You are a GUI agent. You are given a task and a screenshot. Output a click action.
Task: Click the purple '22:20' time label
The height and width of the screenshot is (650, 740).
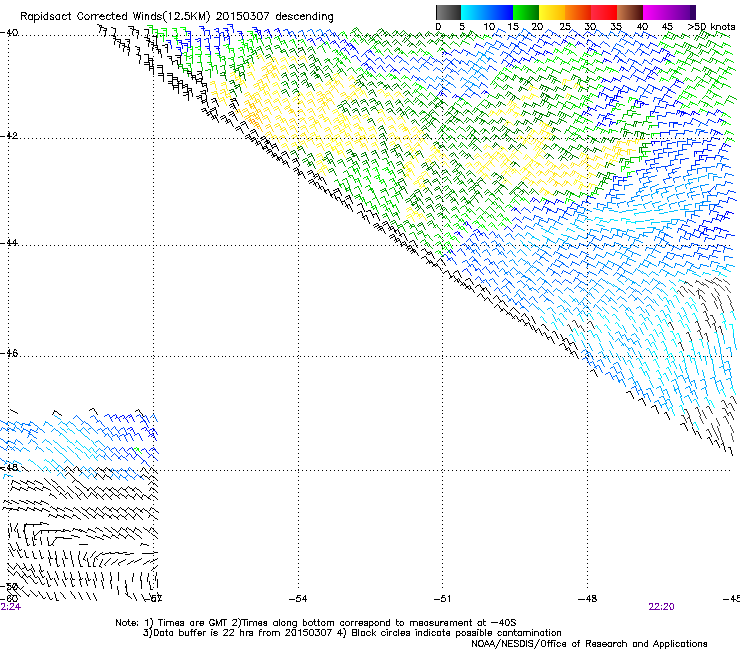click(661, 607)
